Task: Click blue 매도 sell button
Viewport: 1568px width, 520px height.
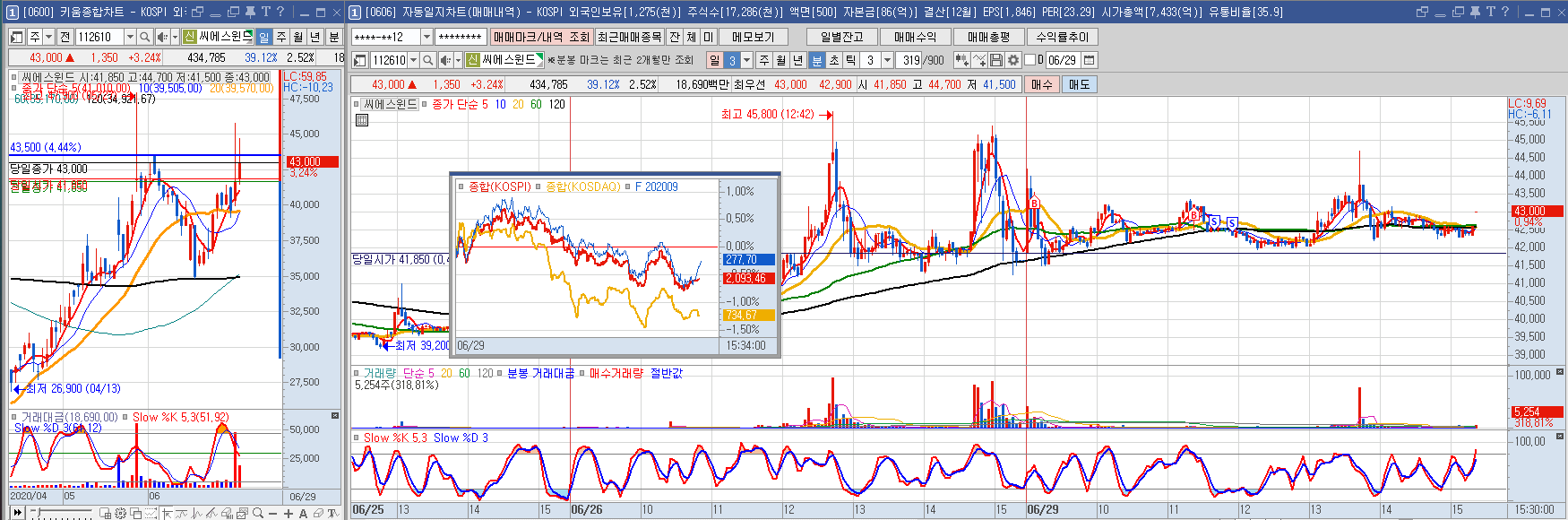Action: 1080,84
